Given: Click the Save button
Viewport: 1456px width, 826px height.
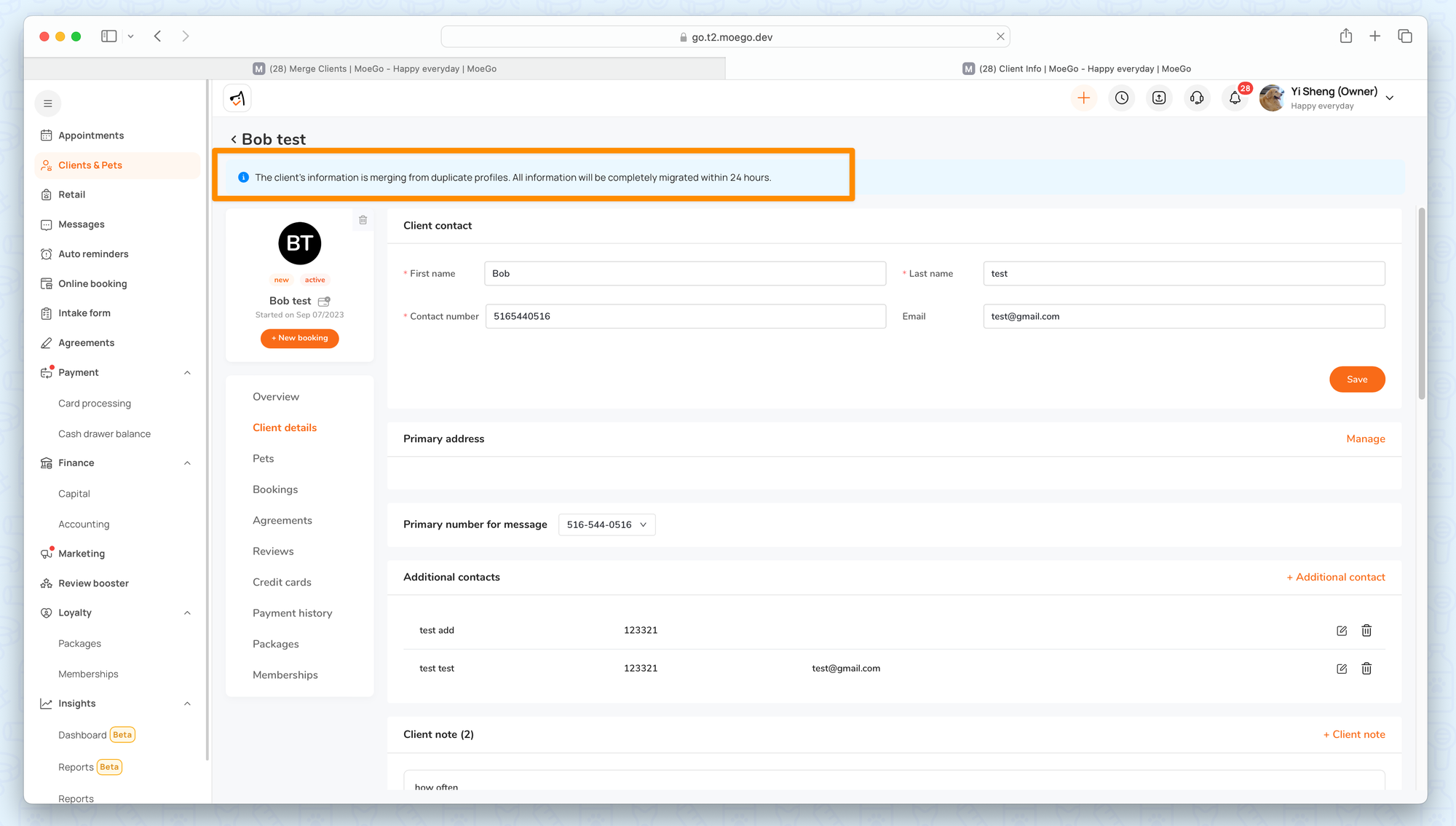Looking at the screenshot, I should 1356,379.
